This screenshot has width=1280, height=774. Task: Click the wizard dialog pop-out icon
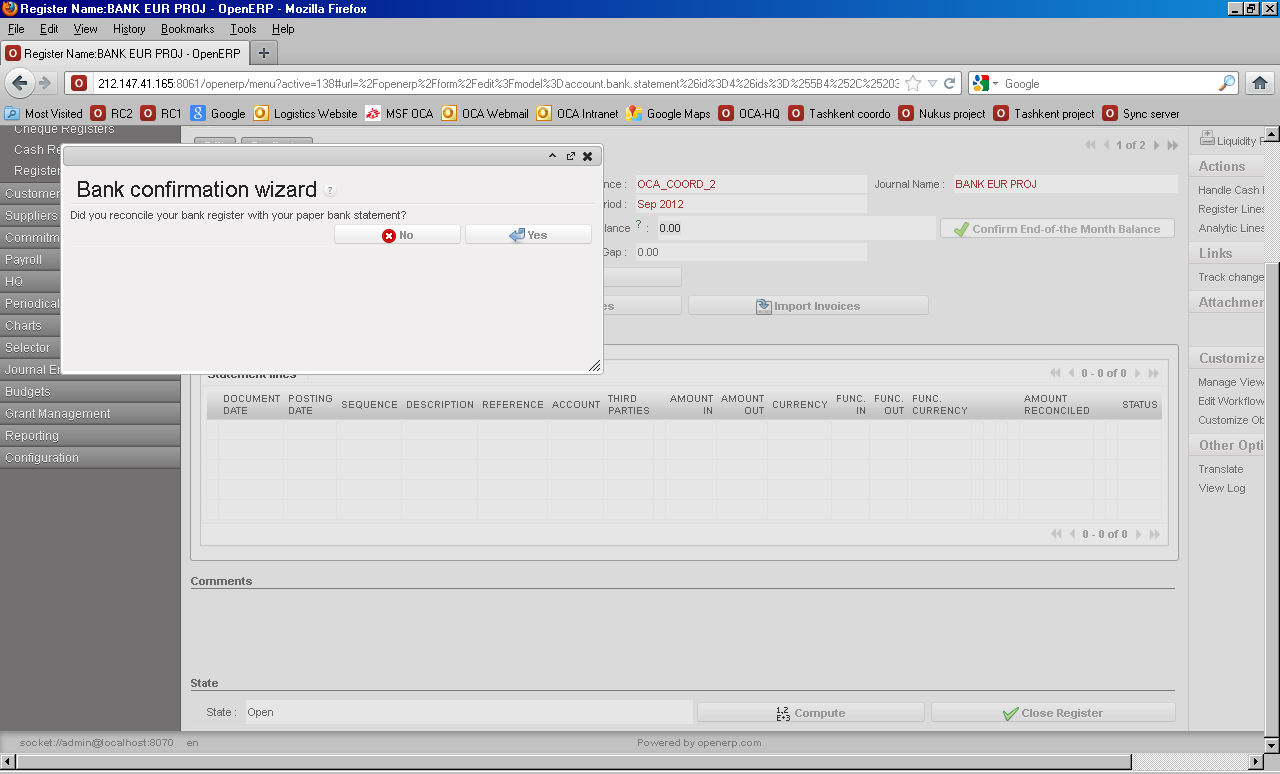570,156
